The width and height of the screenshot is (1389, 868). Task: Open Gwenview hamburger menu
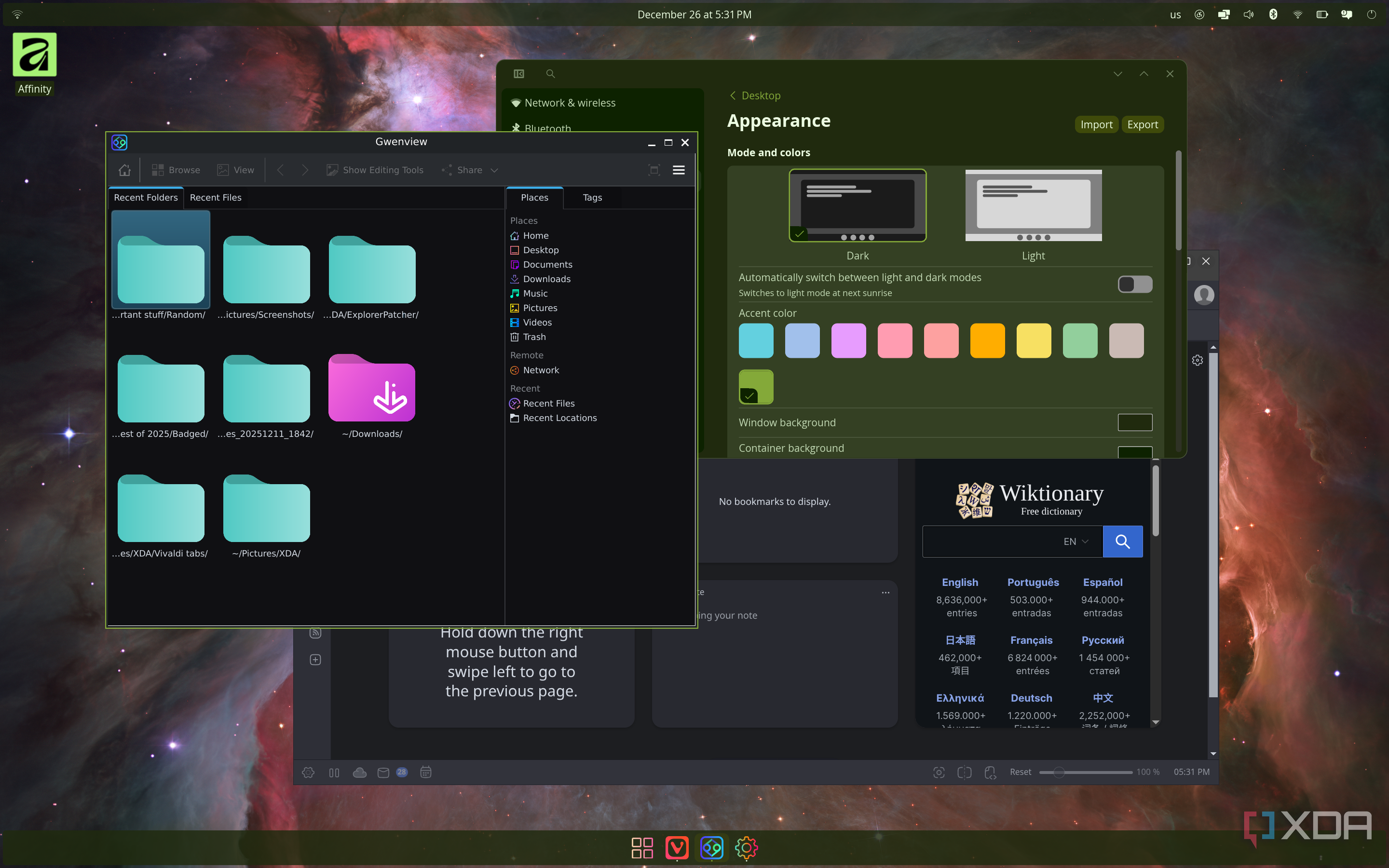coord(679,170)
